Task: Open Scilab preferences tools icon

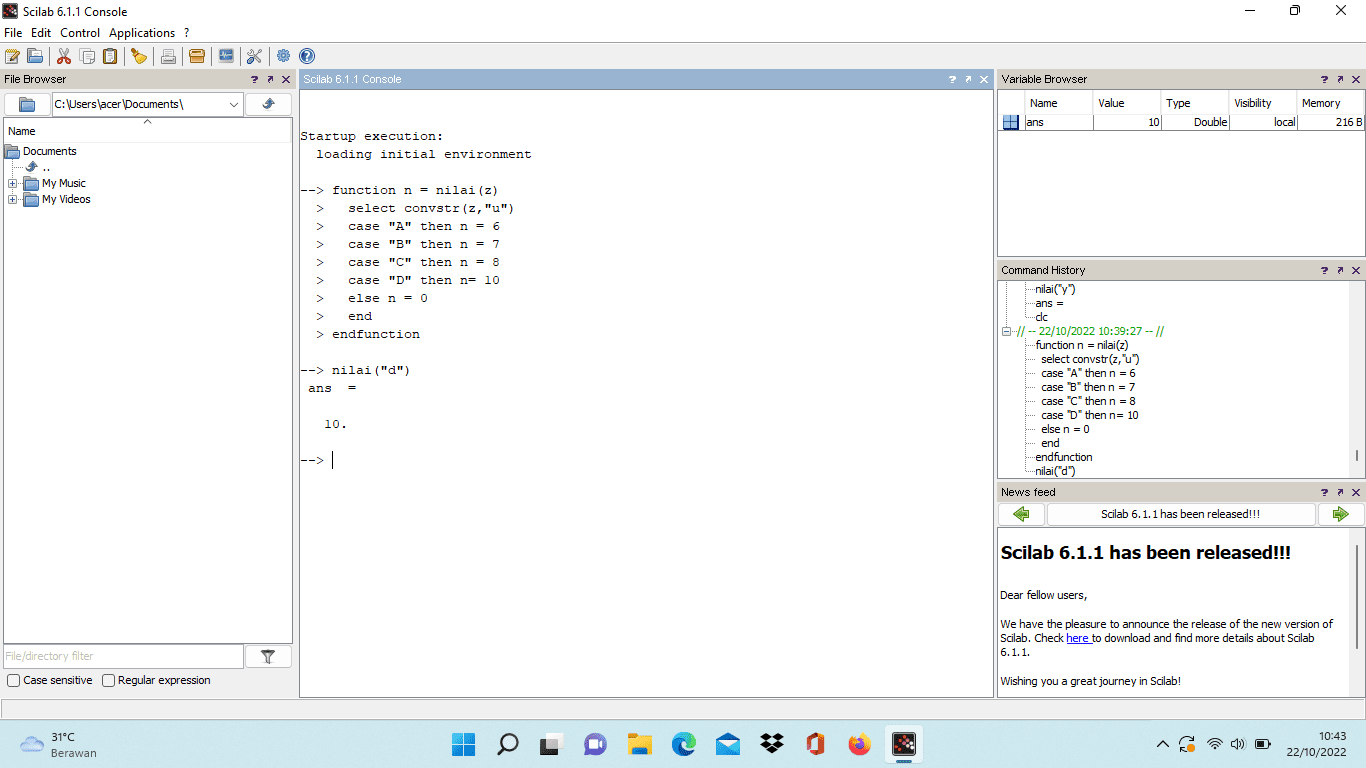Action: tap(254, 56)
